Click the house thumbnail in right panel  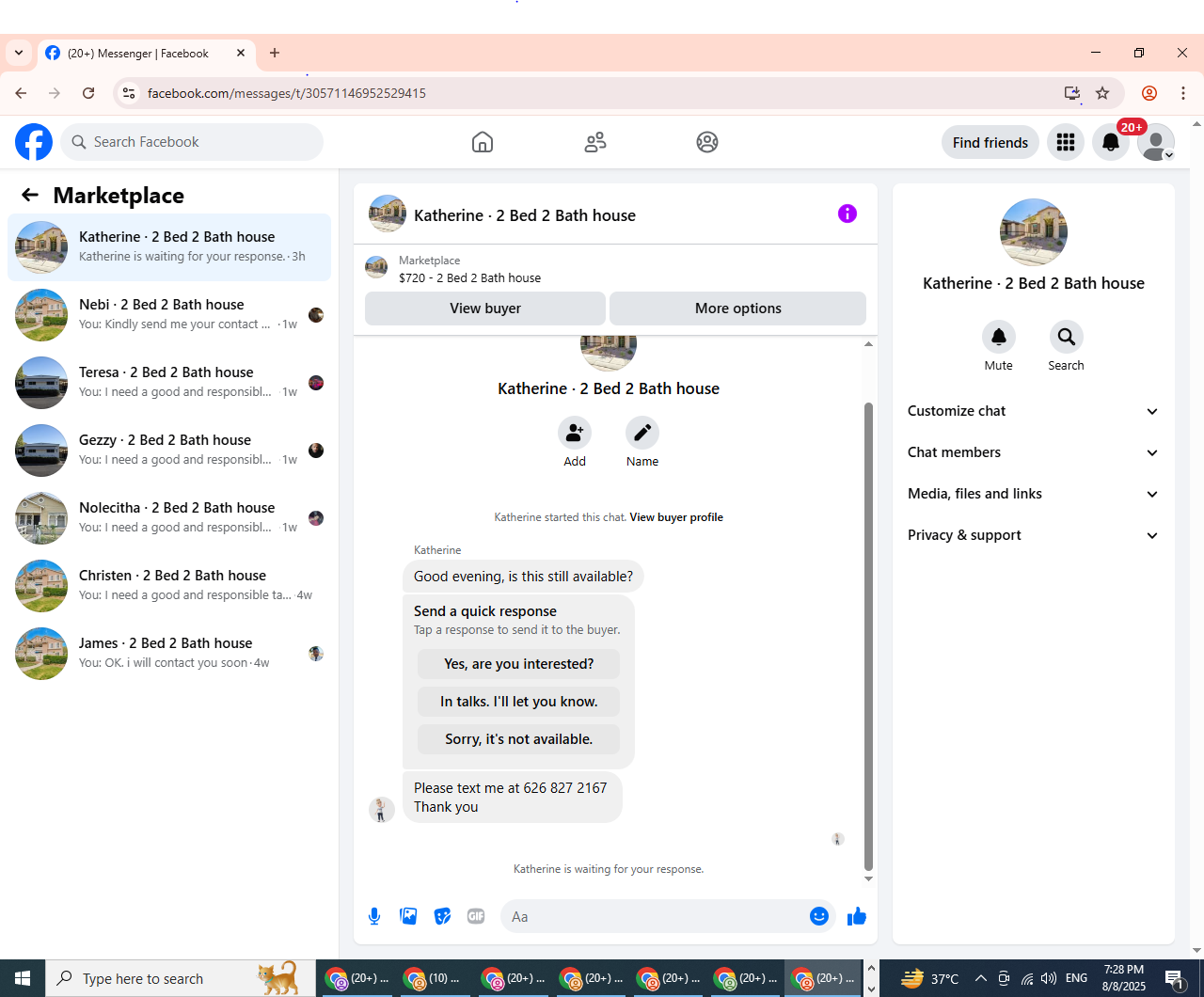point(1034,232)
